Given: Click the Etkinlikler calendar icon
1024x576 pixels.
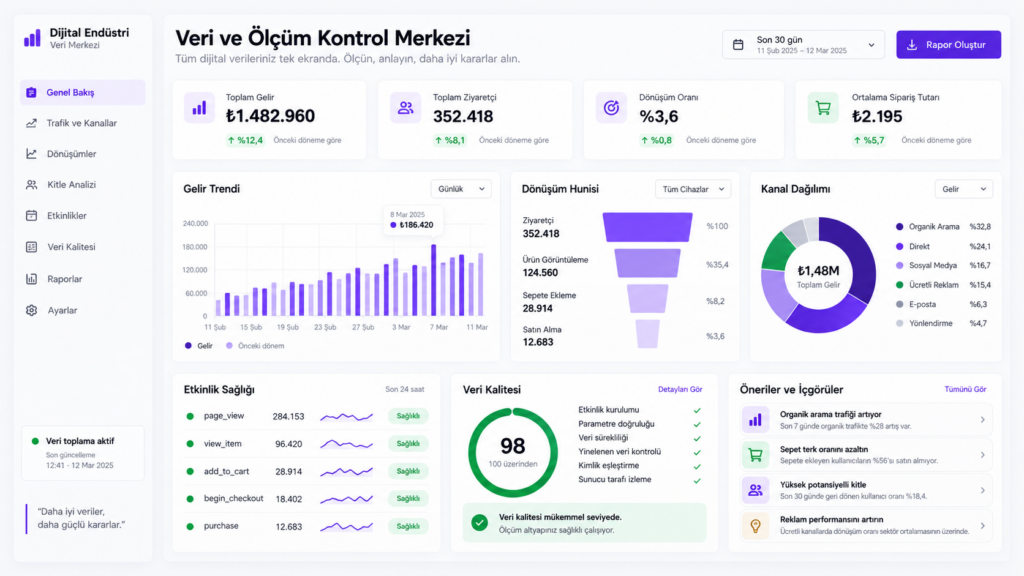Looking at the screenshot, I should tap(31, 216).
